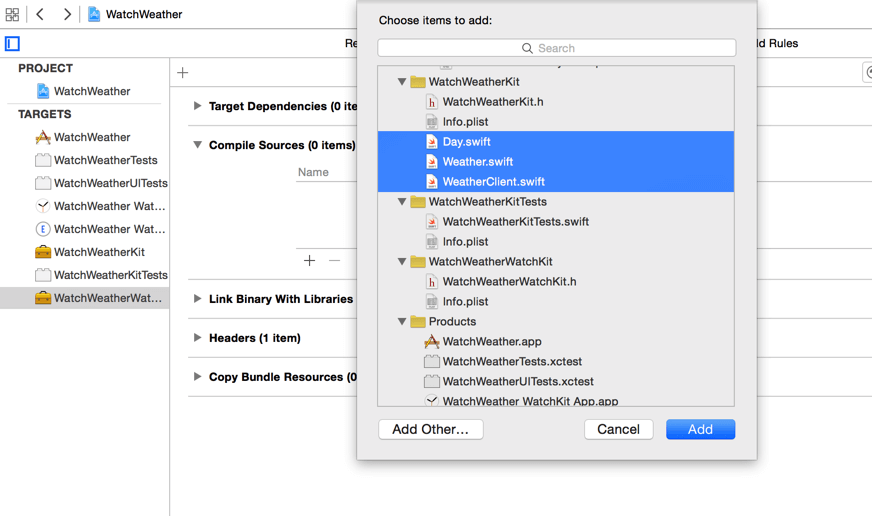Go back with the left arrow
The width and height of the screenshot is (872, 516).
40,15
